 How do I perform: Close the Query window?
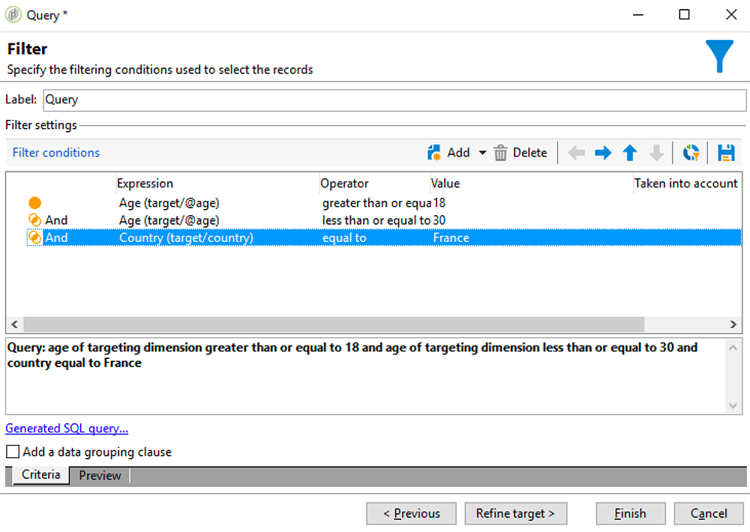click(x=731, y=15)
